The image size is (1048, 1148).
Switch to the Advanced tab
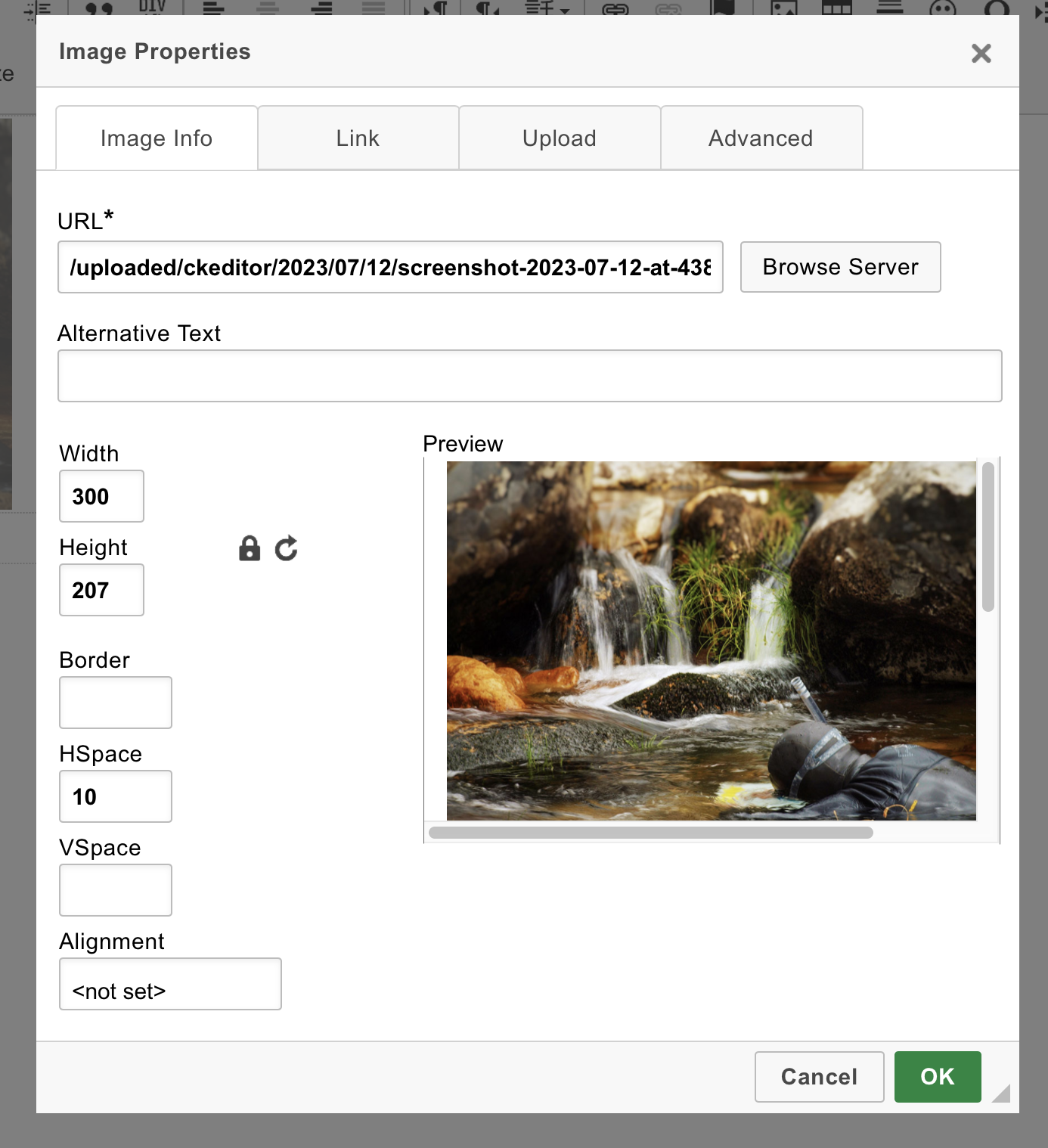[x=761, y=138]
